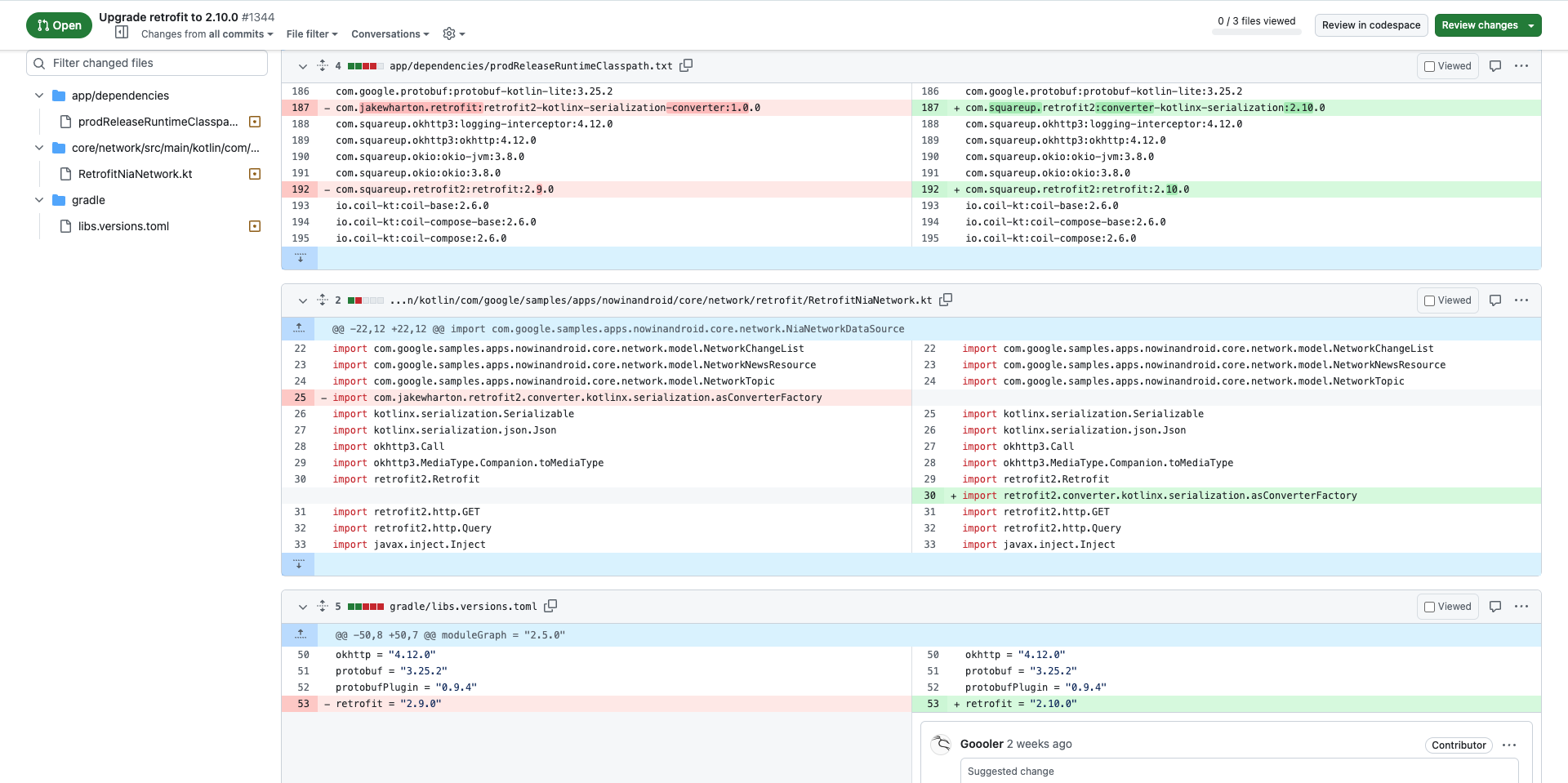
Task: Collapse app/dependencies folder in tree
Action: [x=39, y=96]
